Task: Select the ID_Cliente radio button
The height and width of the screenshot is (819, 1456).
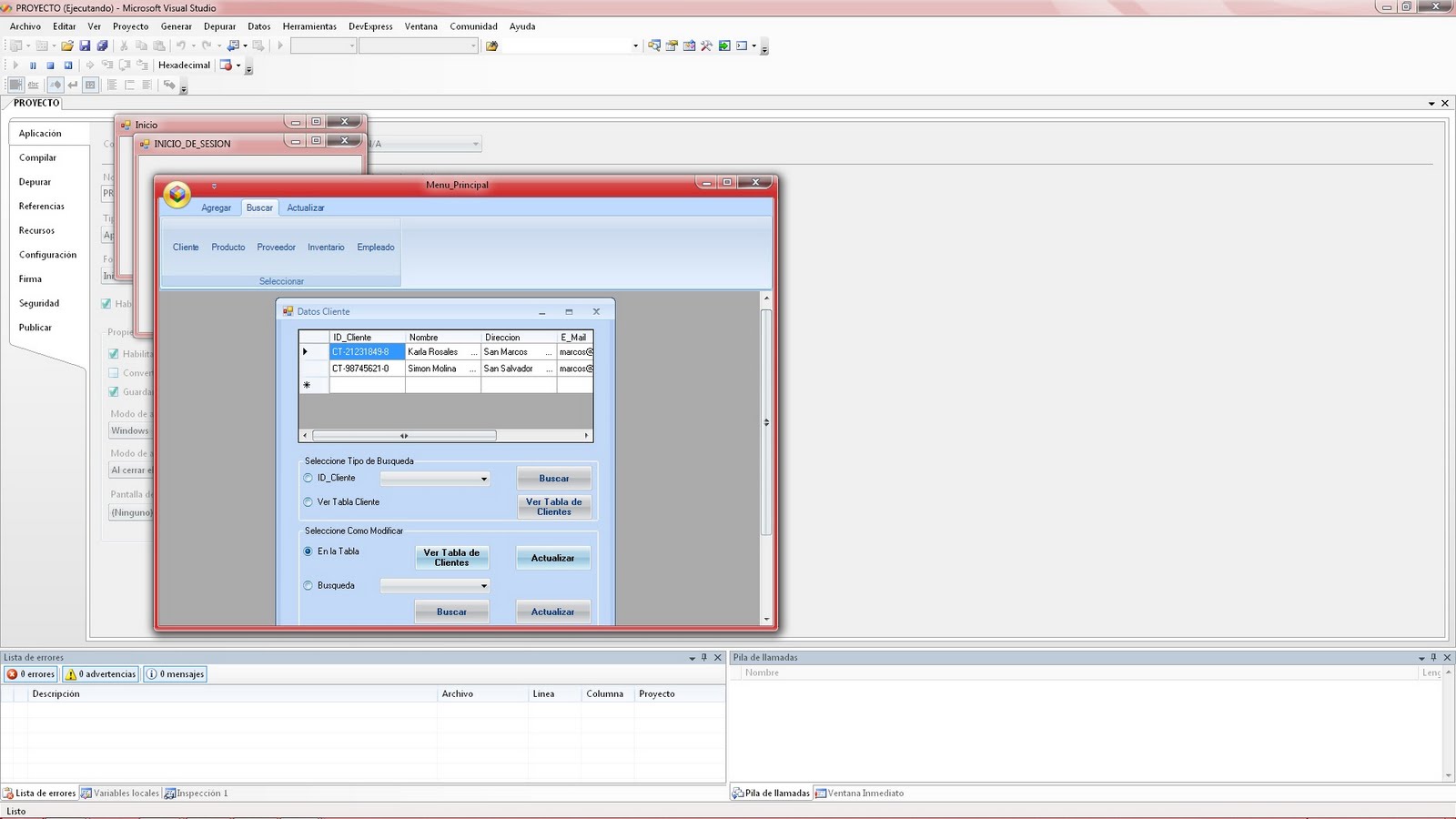Action: coord(308,478)
